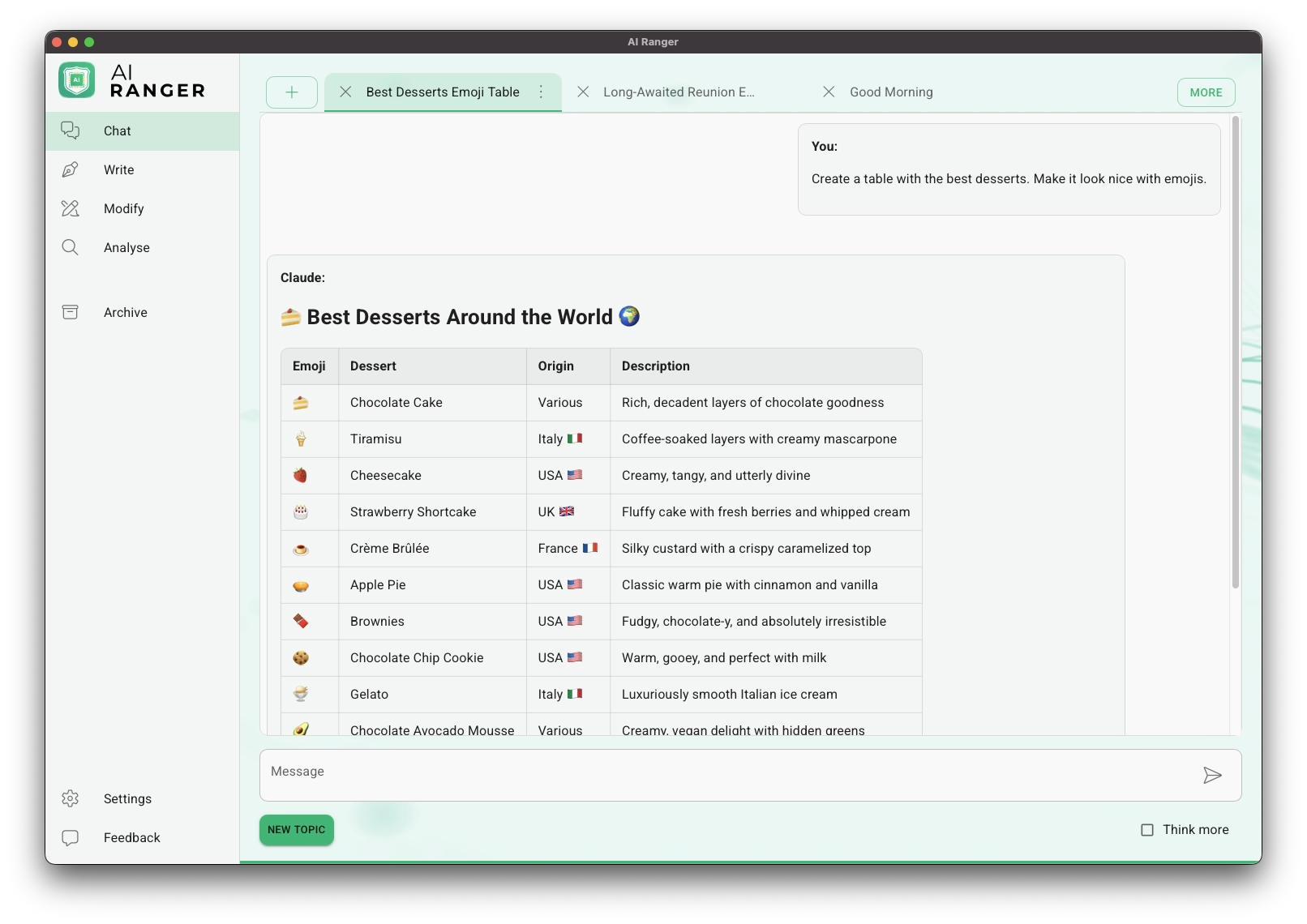Screen dimensions: 1307x924
Task: Open the Chat section icon
Action: tap(71, 130)
